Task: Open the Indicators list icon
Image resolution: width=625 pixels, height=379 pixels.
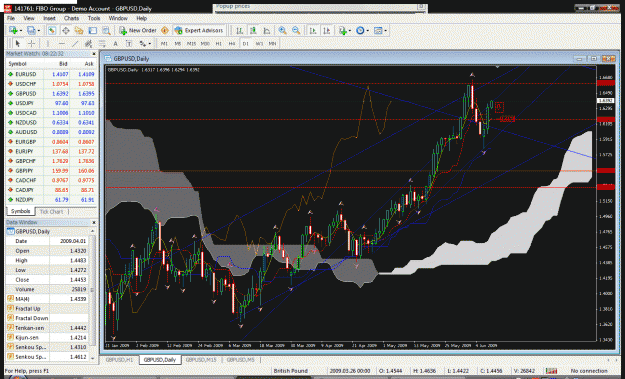Action: pos(342,30)
